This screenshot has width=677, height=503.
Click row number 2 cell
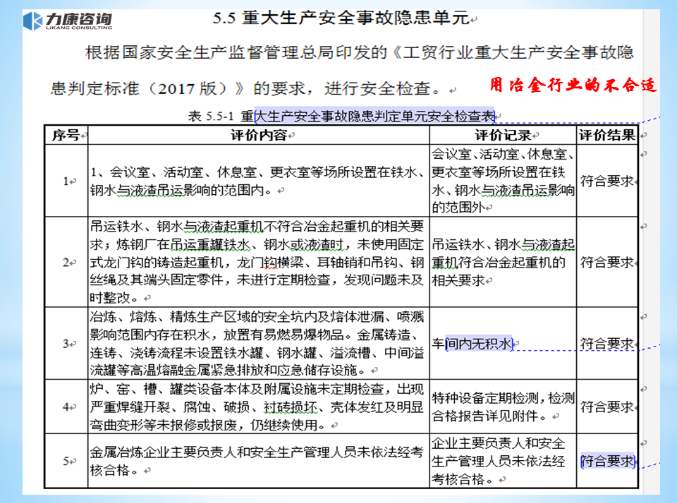point(66,262)
